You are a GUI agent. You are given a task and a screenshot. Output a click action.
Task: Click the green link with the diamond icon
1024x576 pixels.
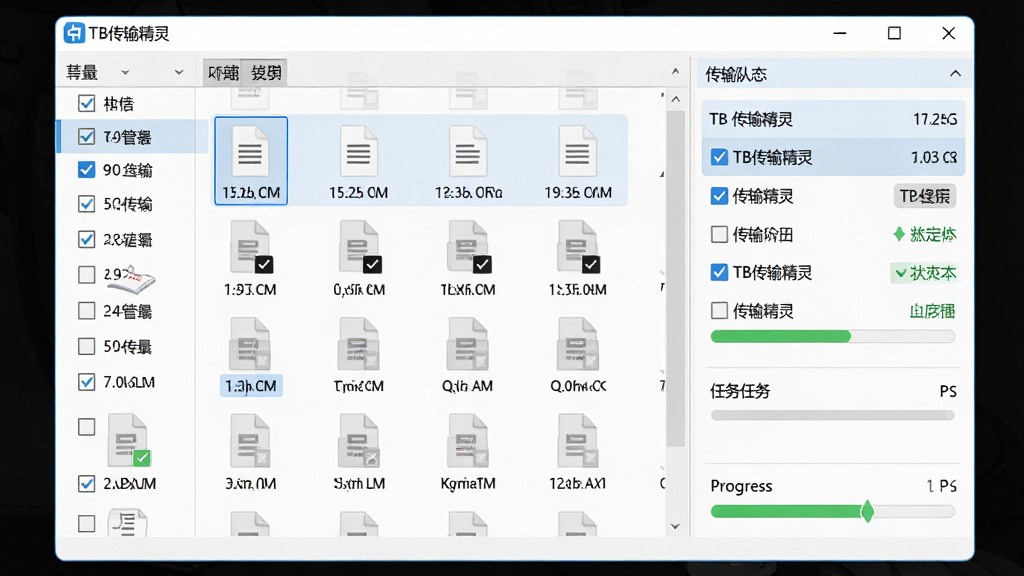925,234
